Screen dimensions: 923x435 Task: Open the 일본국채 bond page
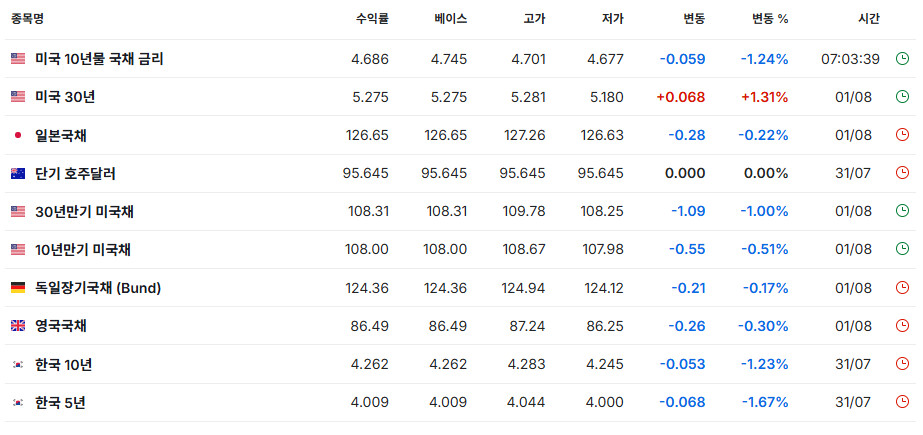(61, 135)
